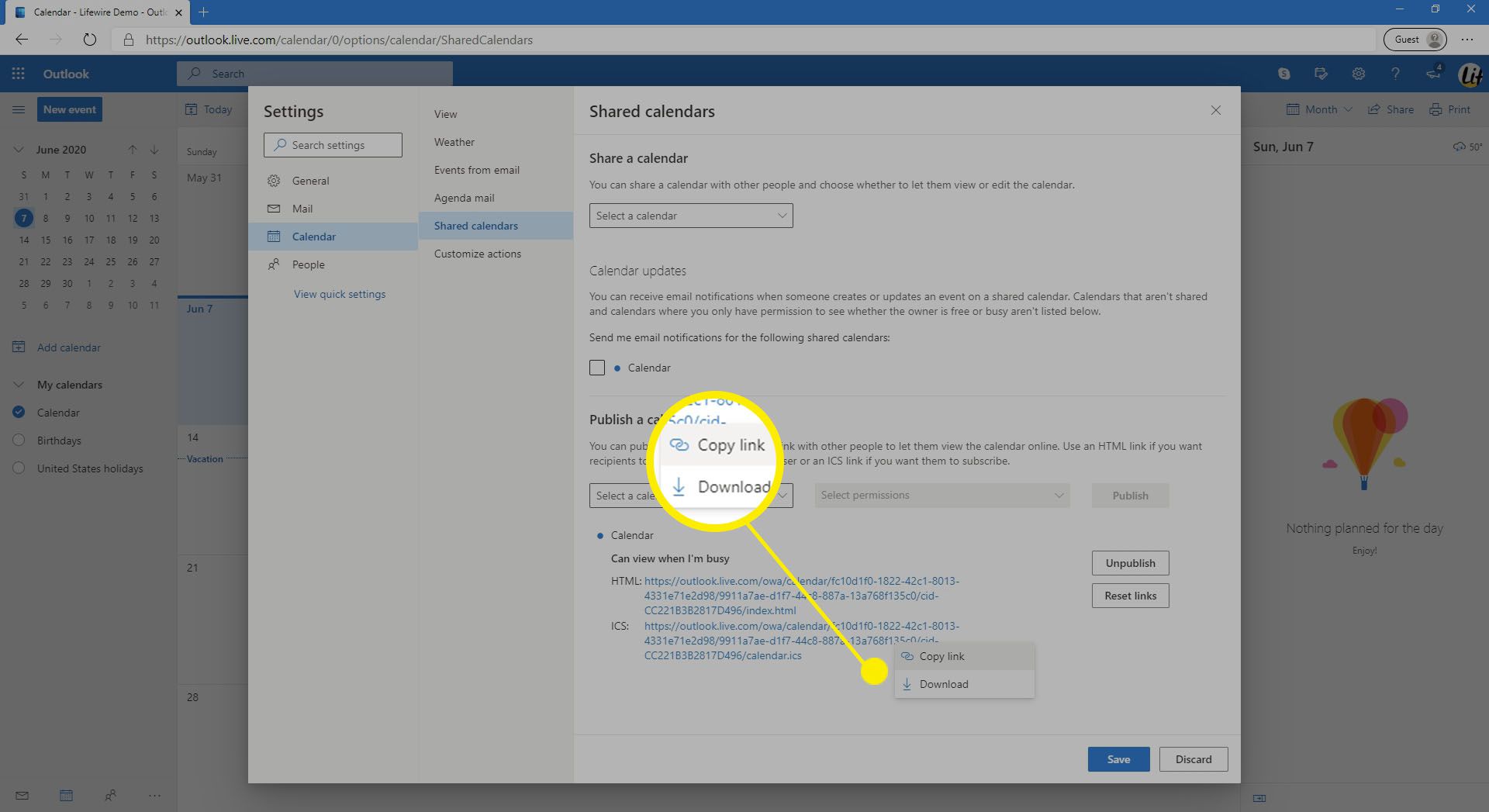Open General settings category
Viewport: 1489px width, 812px height.
click(x=333, y=181)
